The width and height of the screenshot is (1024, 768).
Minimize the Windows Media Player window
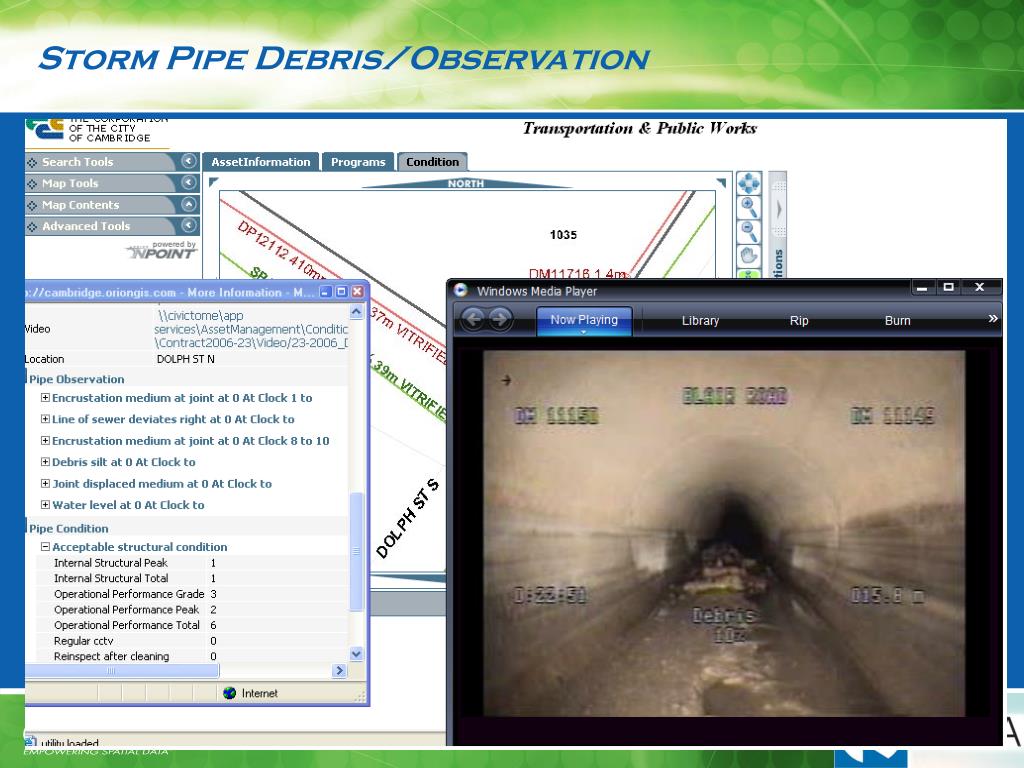pos(921,287)
